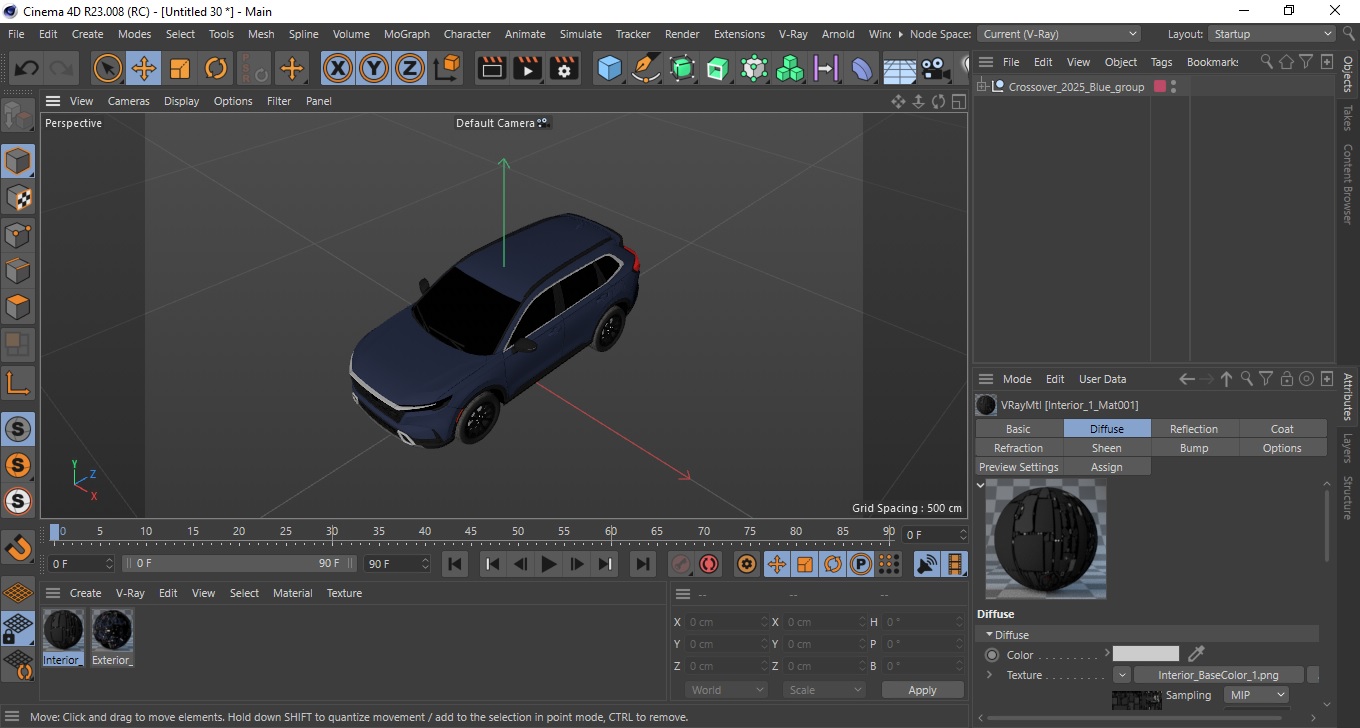
Task: Open the World coordinate system dropdown
Action: tap(726, 690)
